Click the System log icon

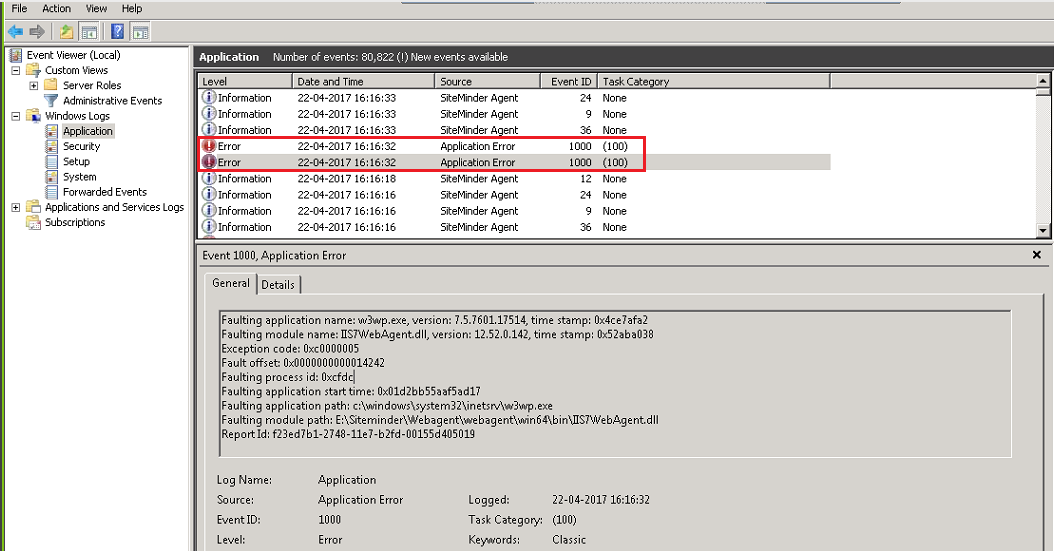click(51, 177)
